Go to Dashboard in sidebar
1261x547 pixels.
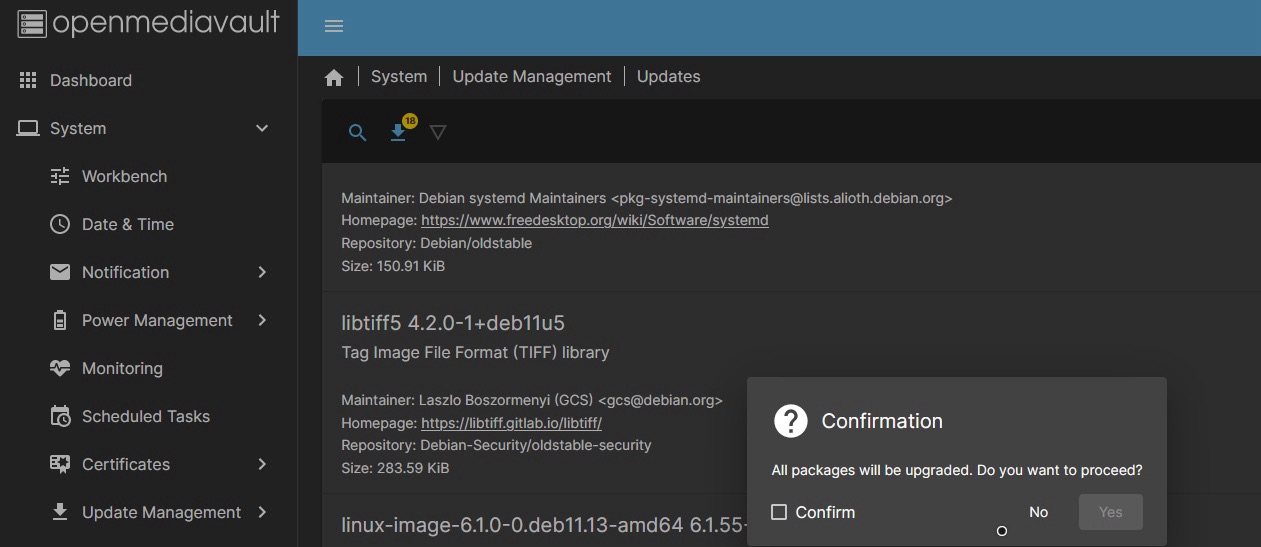click(90, 80)
